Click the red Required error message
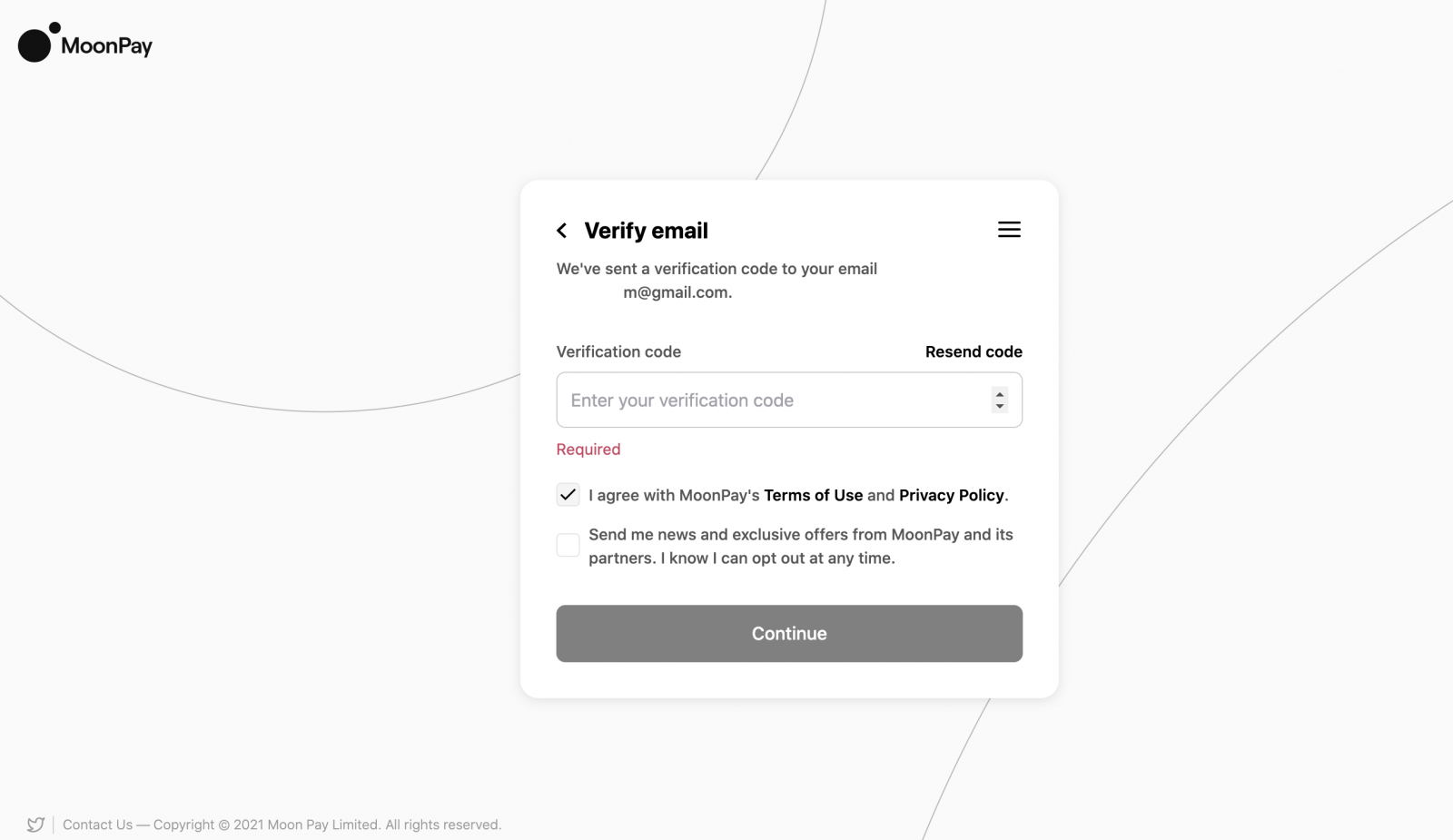The width and height of the screenshot is (1453, 840). click(588, 450)
